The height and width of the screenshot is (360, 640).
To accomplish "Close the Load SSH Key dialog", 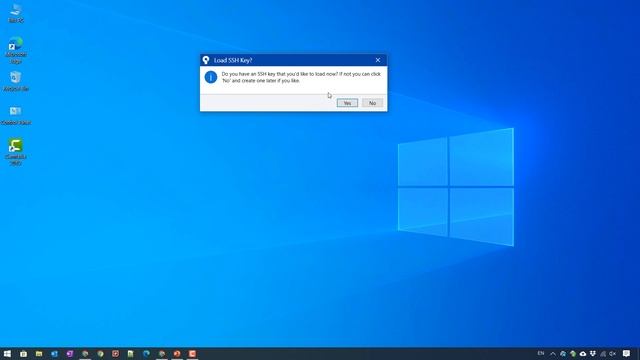I will point(378,60).
